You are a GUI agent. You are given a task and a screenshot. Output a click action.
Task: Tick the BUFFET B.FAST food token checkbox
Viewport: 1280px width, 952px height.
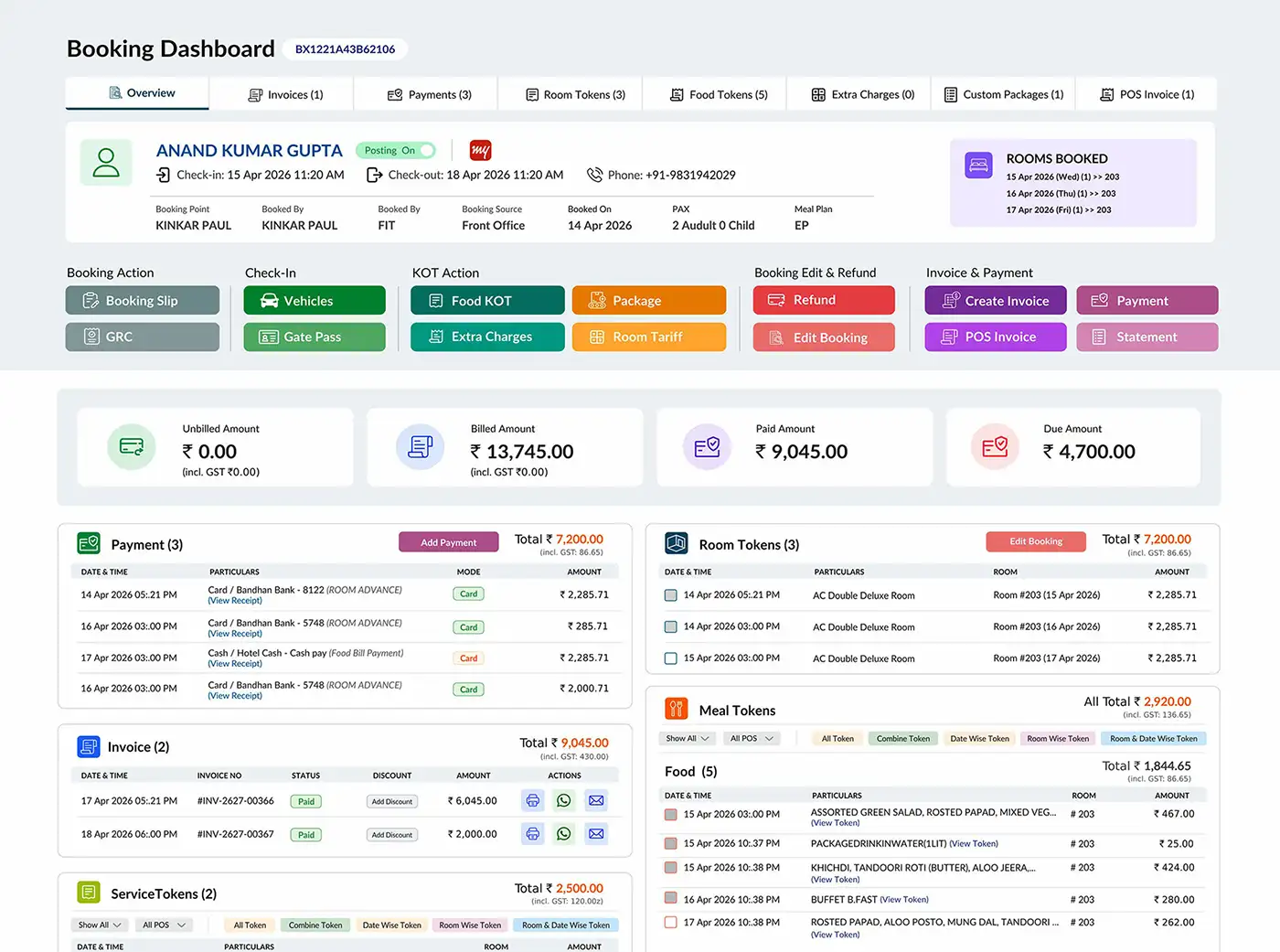coord(671,899)
